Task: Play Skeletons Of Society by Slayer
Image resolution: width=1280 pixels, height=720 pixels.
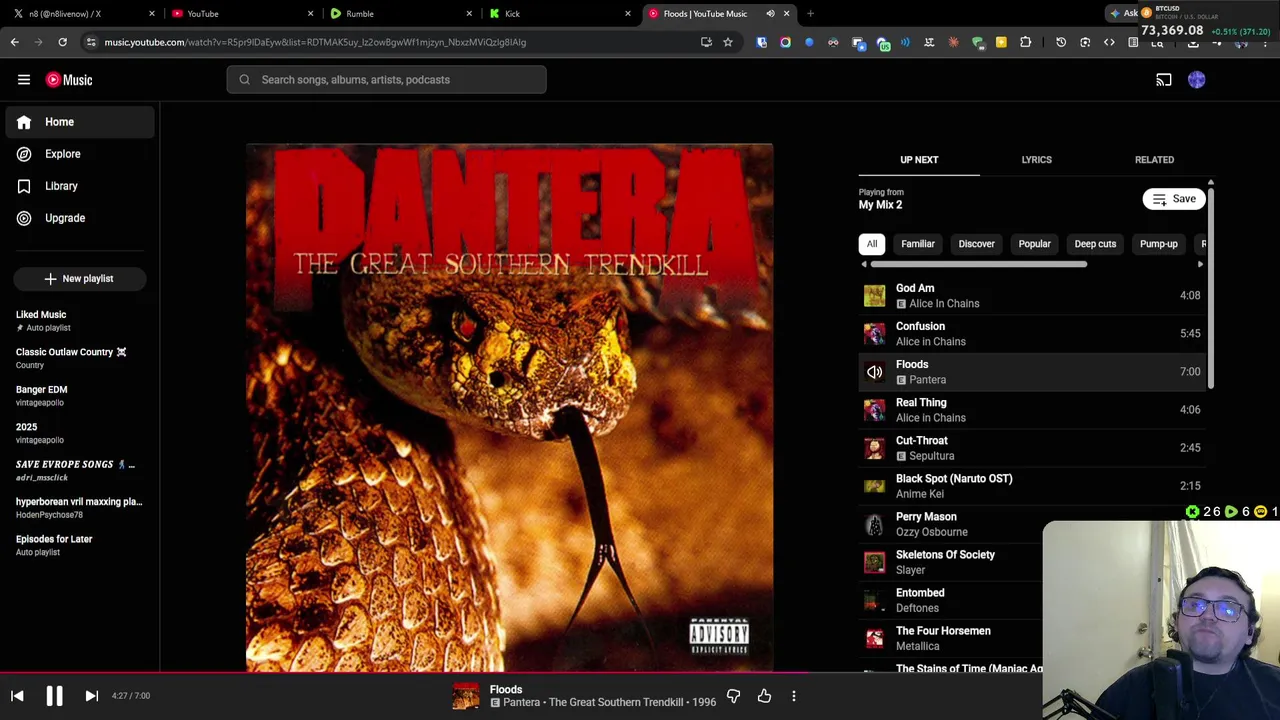Action: pyautogui.click(x=950, y=562)
